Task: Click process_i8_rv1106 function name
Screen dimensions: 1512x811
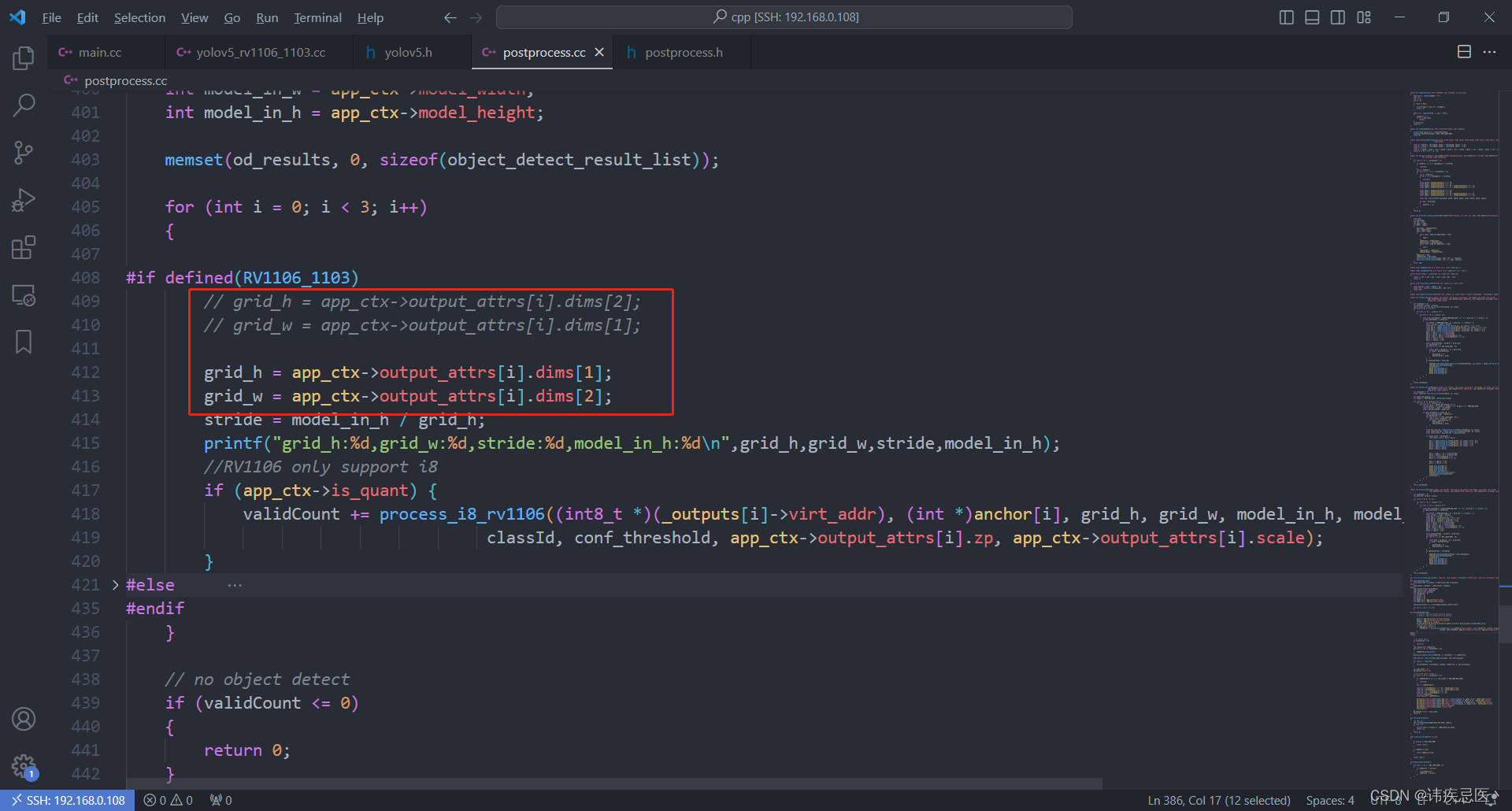Action: coord(462,514)
